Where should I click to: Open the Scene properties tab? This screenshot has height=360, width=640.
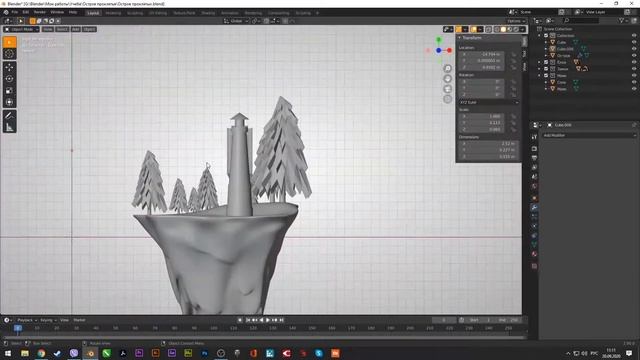point(534,177)
